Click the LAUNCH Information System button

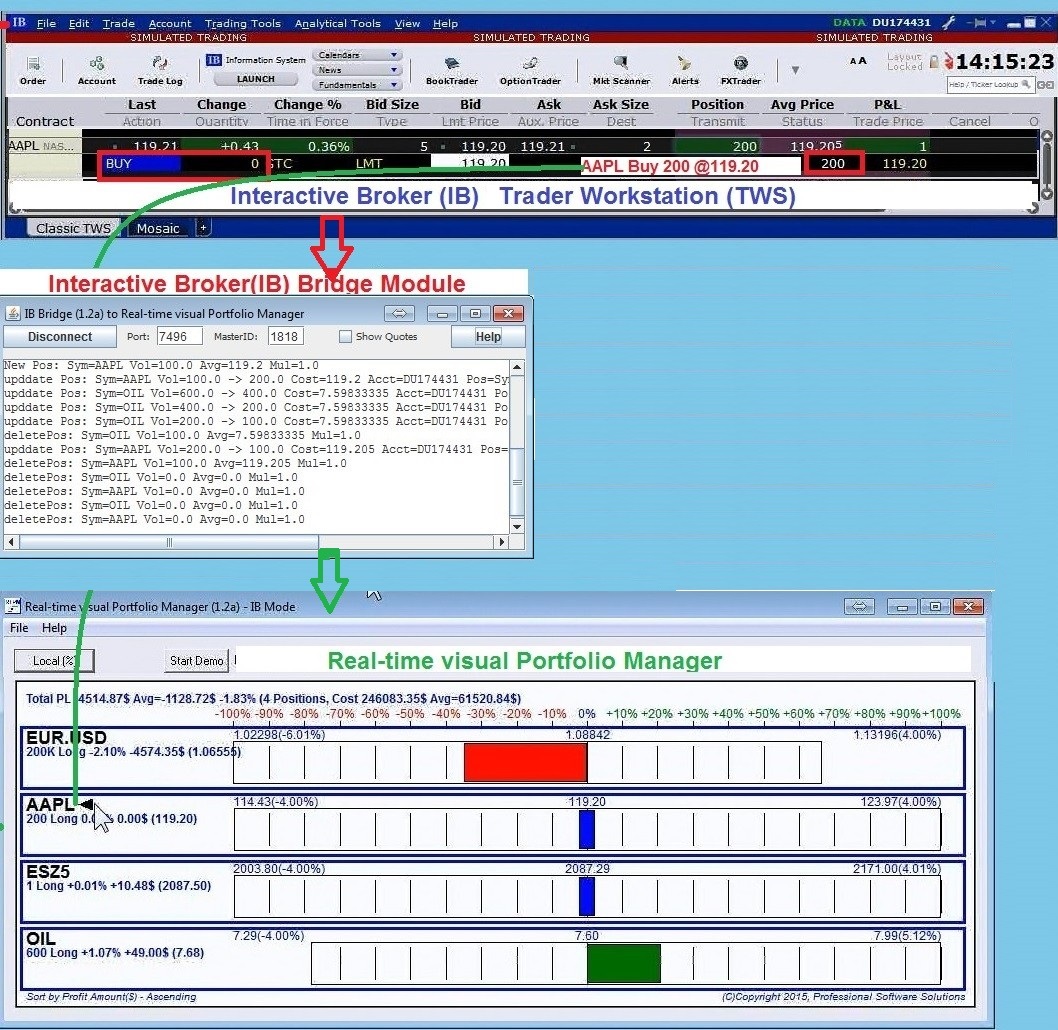[256, 79]
